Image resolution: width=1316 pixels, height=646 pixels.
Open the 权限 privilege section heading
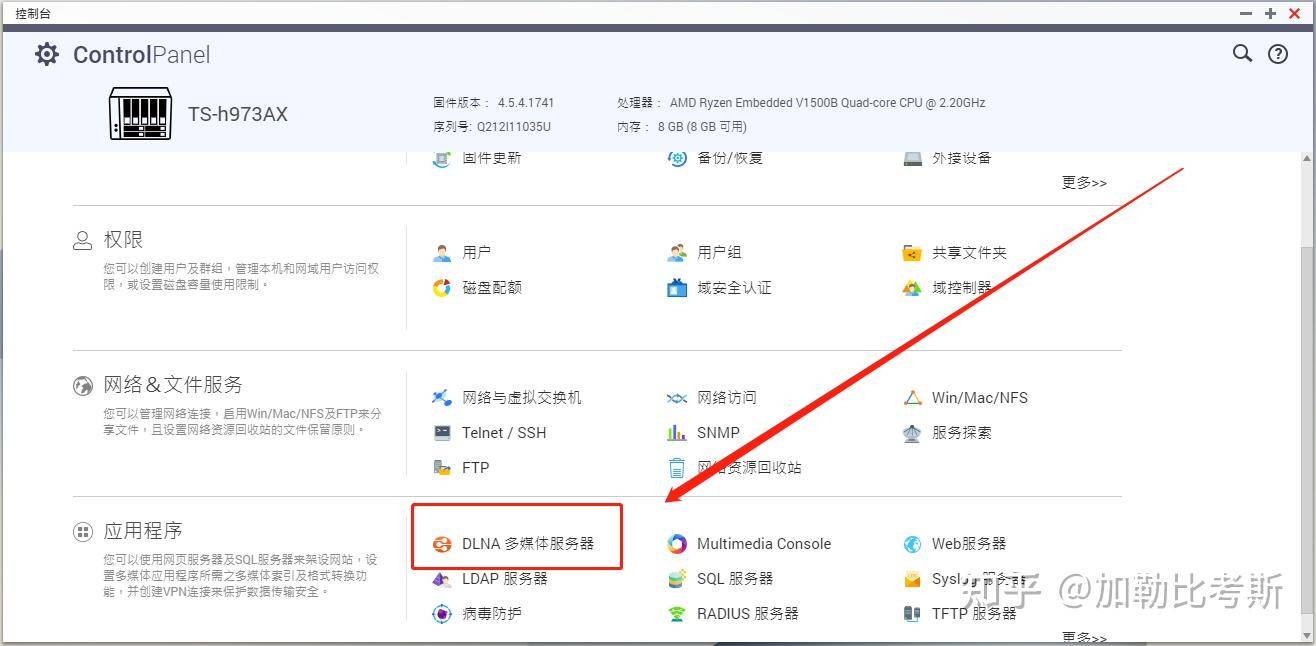click(x=123, y=240)
